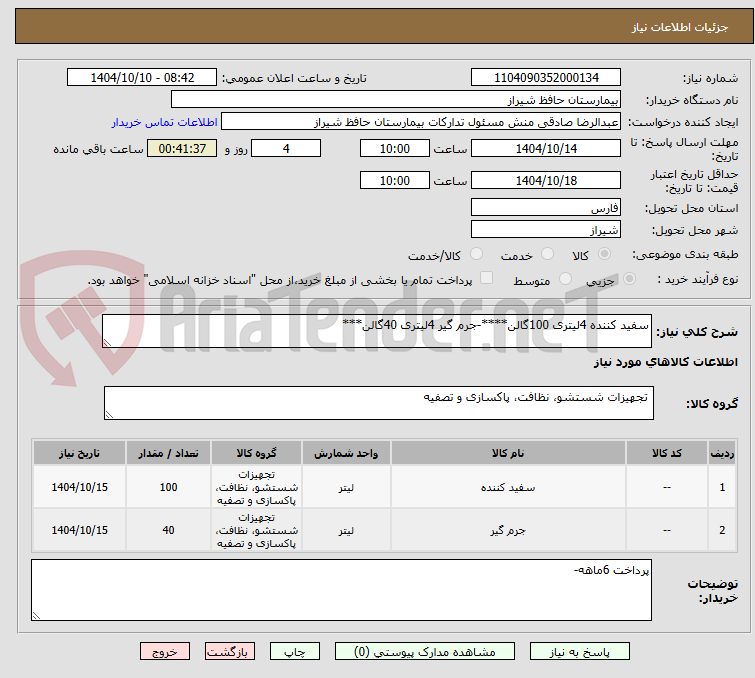Image resolution: width=755 pixels, height=678 pixels.
Task: Click the شماره نیاز number field
Action: [546, 78]
